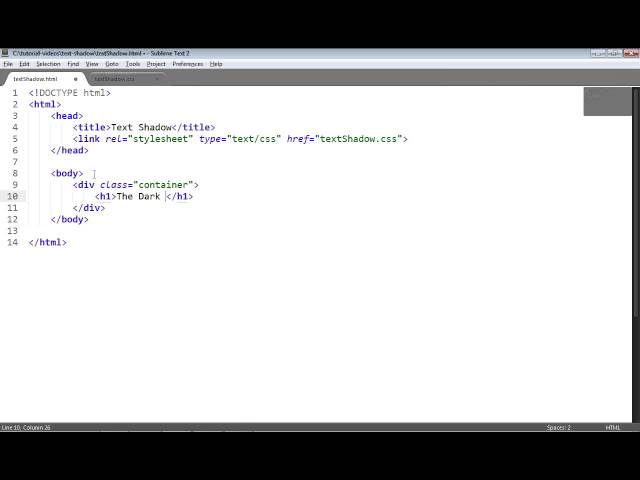
Task: Click the opening '<html>' tag on line 2
Action: 45,104
